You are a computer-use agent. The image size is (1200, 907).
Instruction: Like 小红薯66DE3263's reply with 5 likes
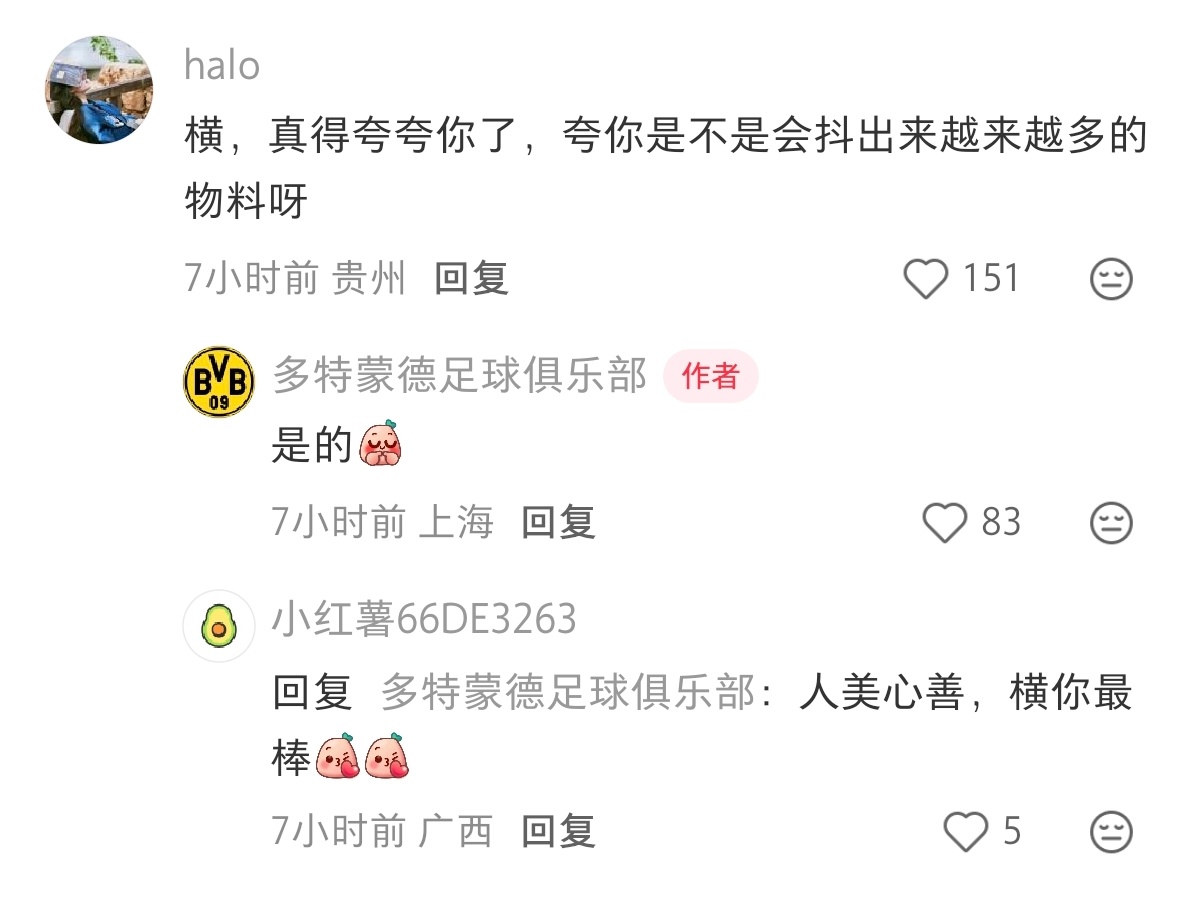(x=966, y=832)
